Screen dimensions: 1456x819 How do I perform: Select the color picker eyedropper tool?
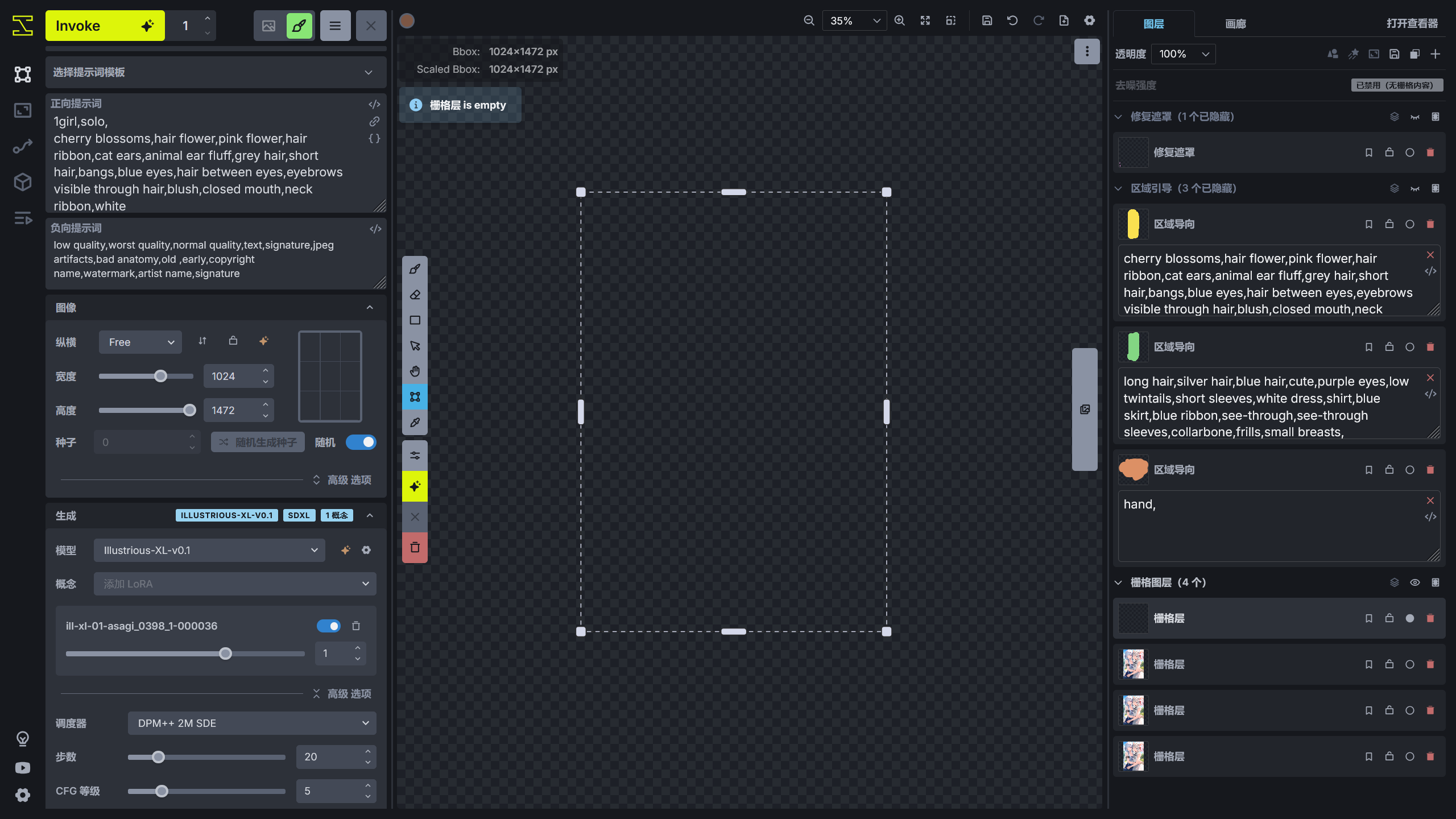(415, 423)
